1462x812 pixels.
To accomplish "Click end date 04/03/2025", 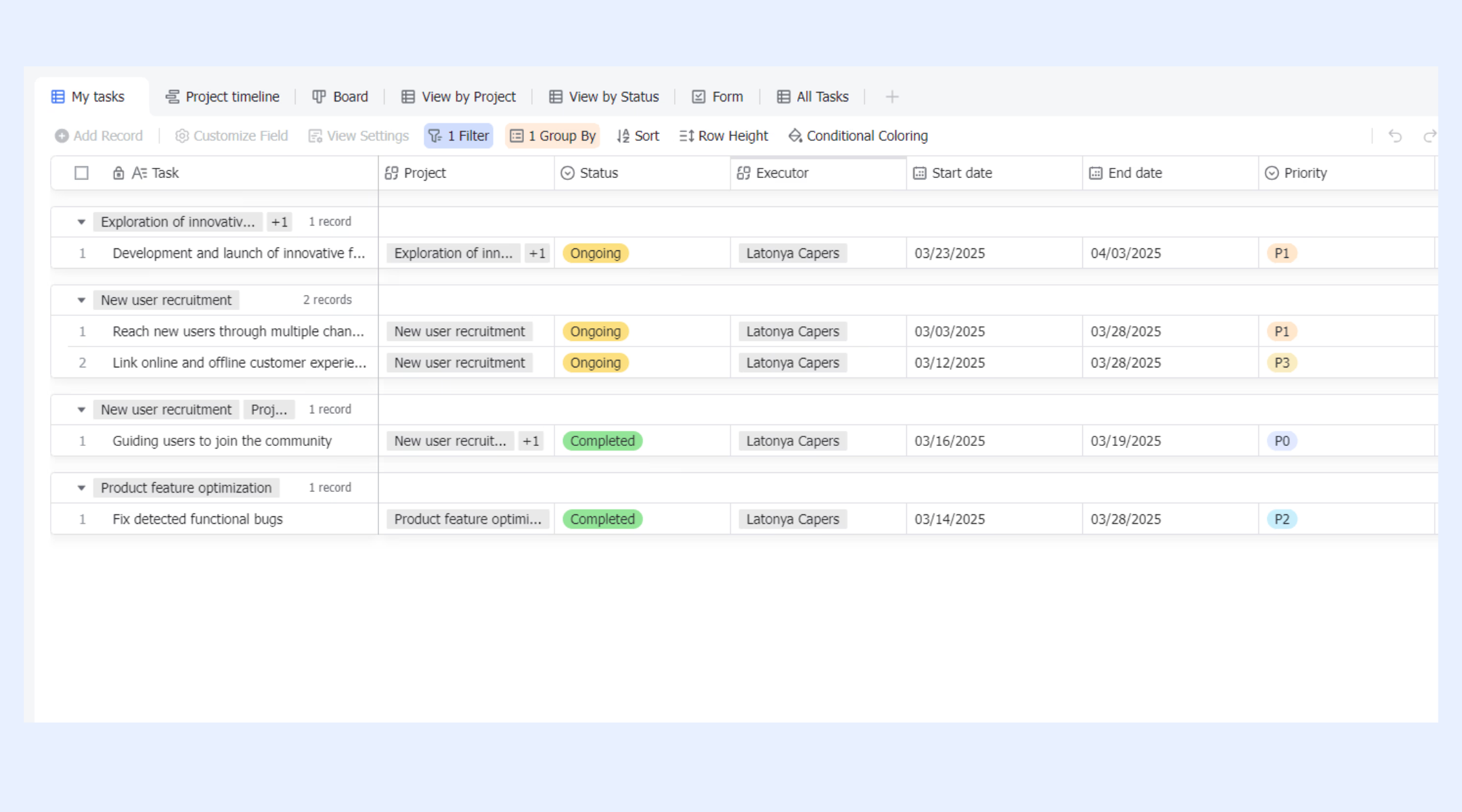I will pyautogui.click(x=1126, y=253).
